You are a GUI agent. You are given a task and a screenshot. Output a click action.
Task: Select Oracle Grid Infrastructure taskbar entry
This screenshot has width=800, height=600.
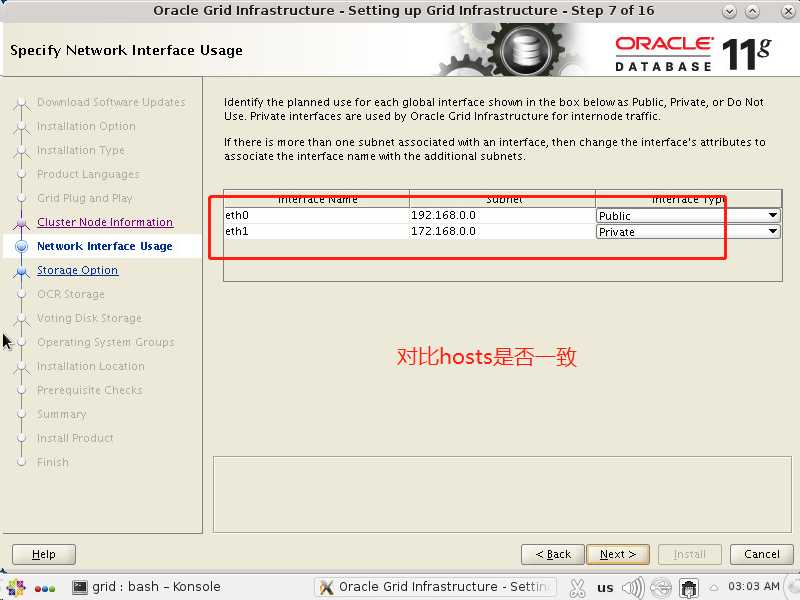(435, 587)
